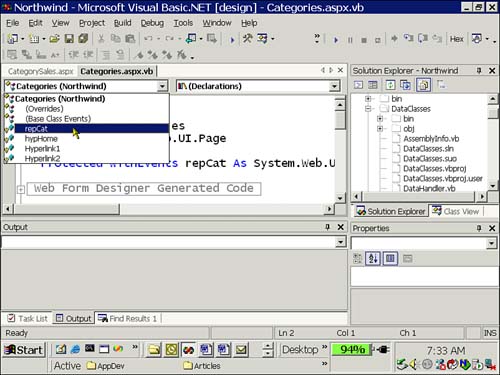The width and height of the screenshot is (500, 375).
Task: Open the (Declarations) method dropdown
Action: (334, 86)
